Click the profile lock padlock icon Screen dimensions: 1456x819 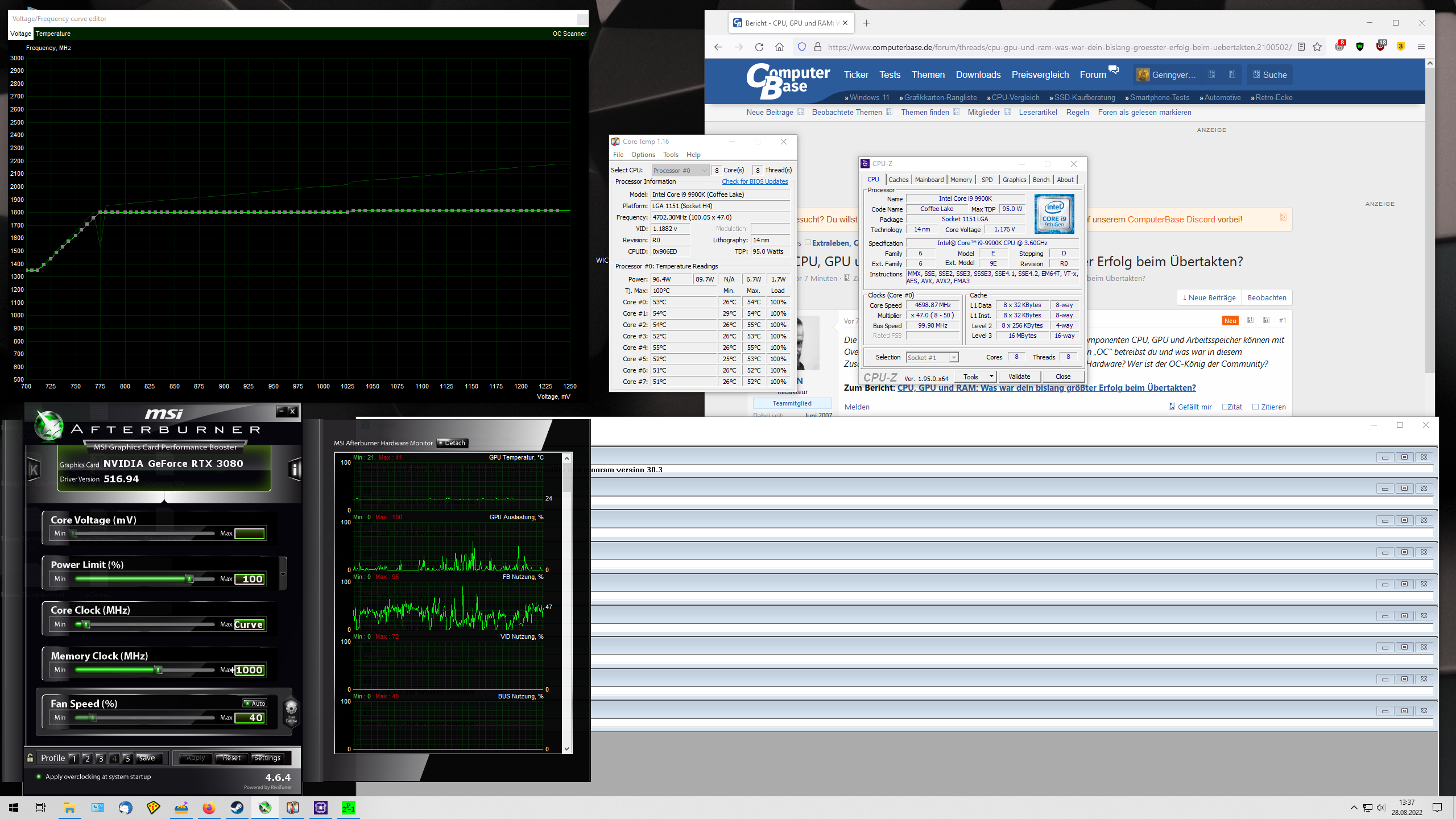[x=31, y=758]
